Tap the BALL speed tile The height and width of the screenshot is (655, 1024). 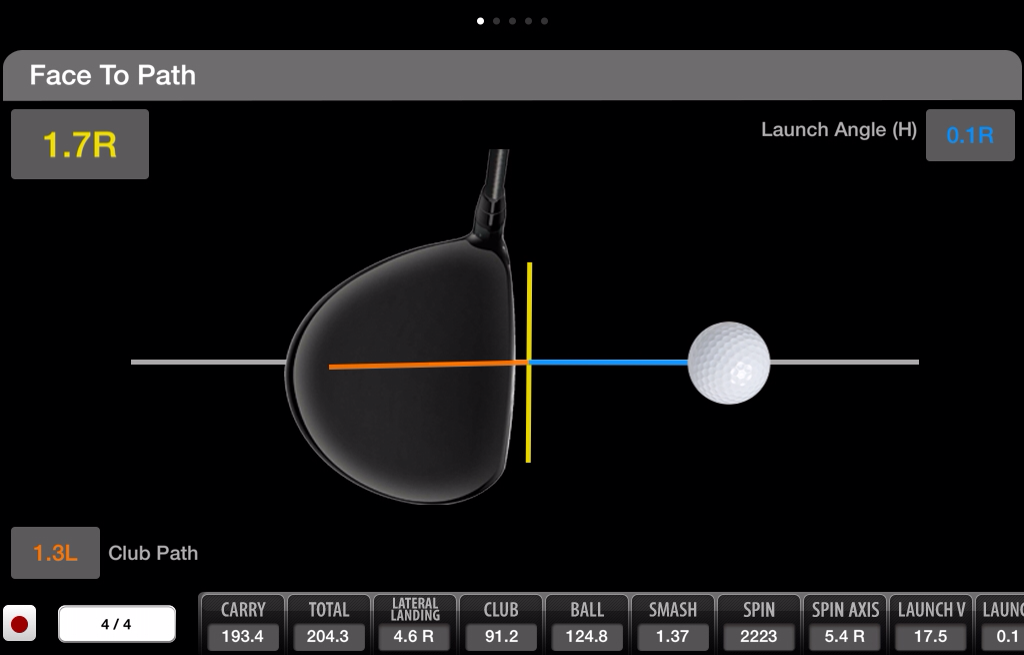coord(587,624)
